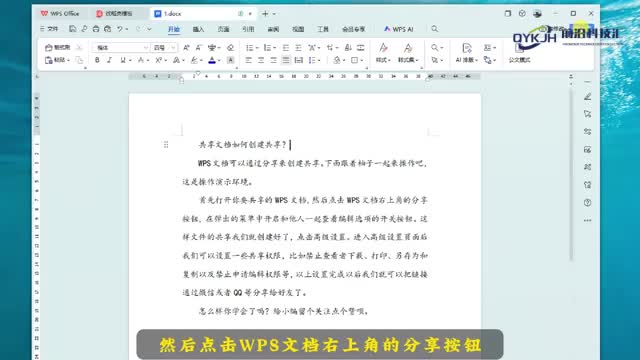The height and width of the screenshot is (360, 640).
Task: Expand font color arrow
Action: coord(219,61)
